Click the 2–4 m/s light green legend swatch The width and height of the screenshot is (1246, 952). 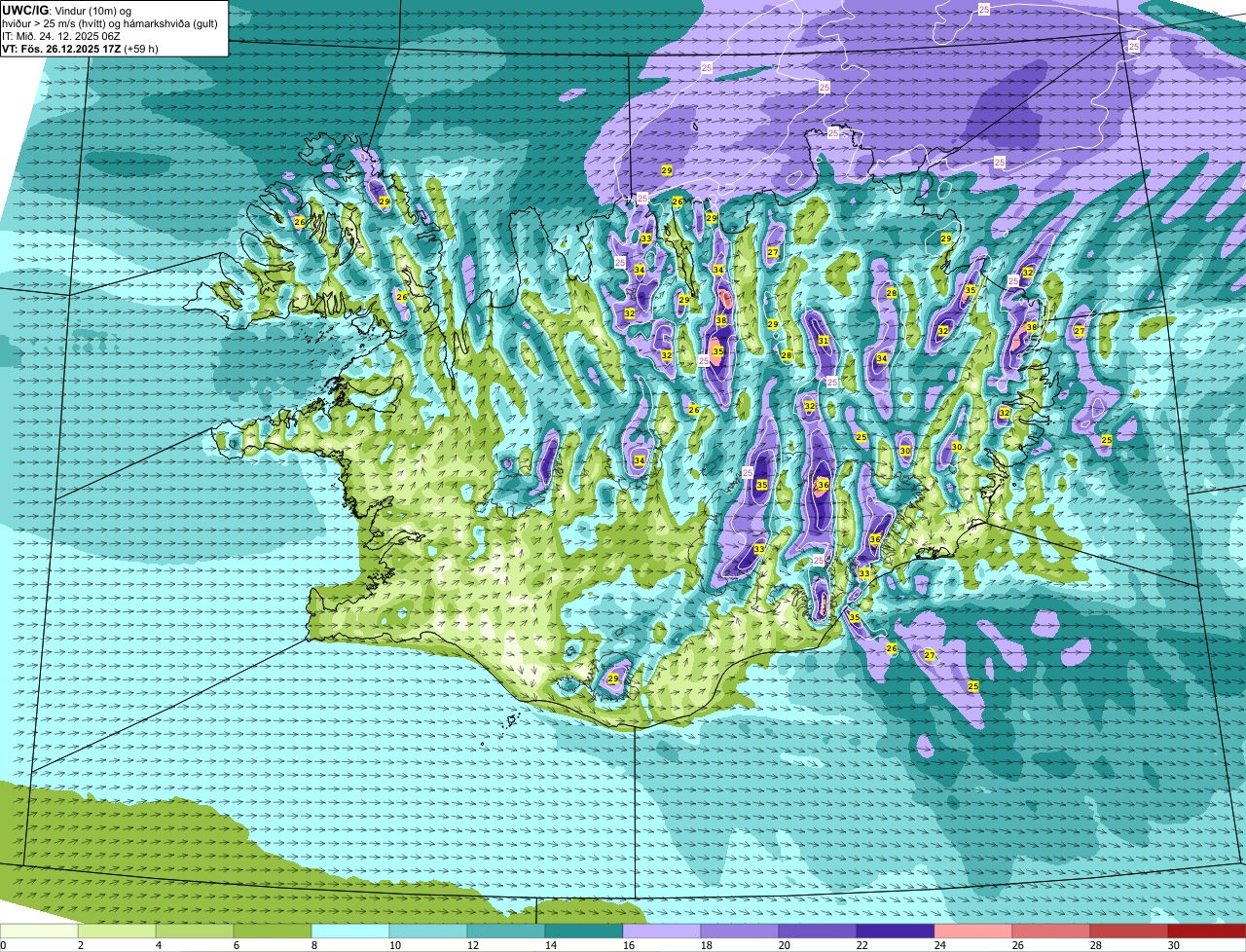click(x=117, y=932)
